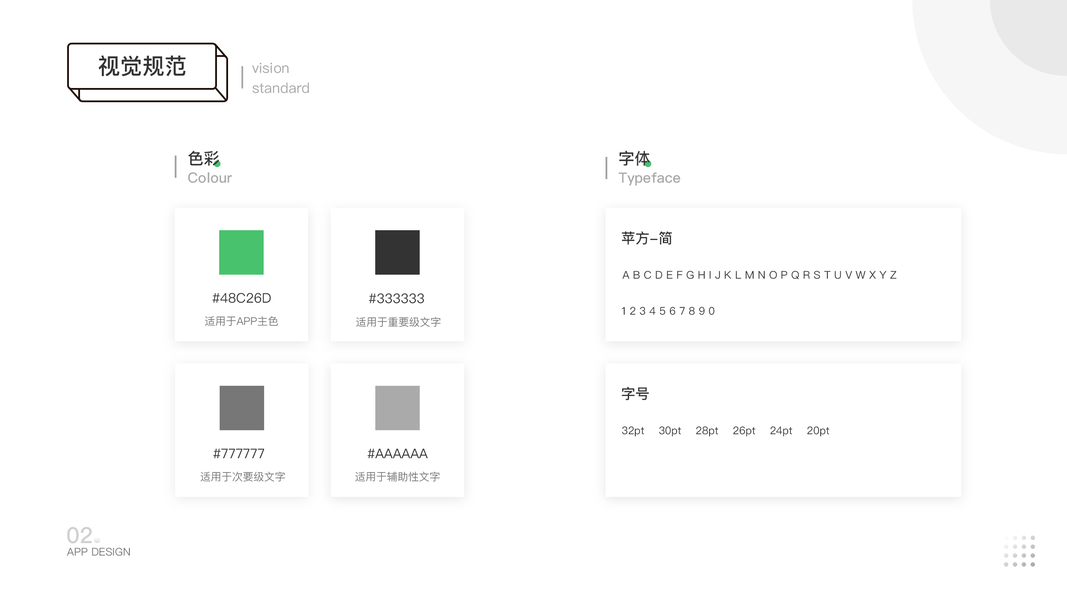
Task: Click the 色彩 section heading
Action: (203, 159)
